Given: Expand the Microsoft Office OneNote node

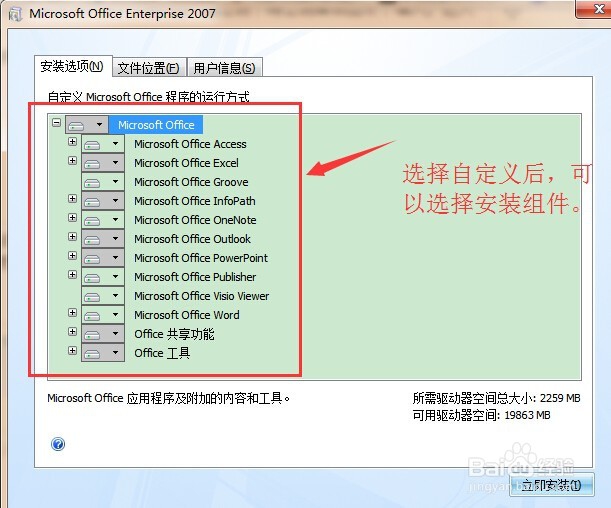Looking at the screenshot, I should (x=72, y=217).
